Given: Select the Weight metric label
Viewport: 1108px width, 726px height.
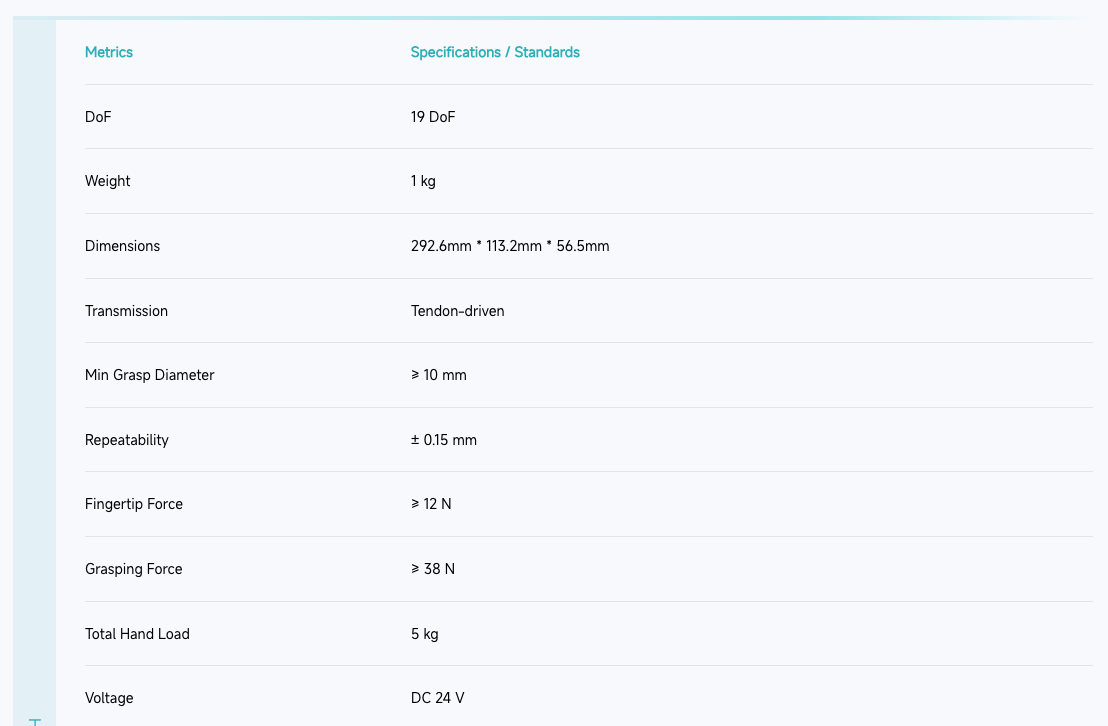Looking at the screenshot, I should [x=108, y=181].
